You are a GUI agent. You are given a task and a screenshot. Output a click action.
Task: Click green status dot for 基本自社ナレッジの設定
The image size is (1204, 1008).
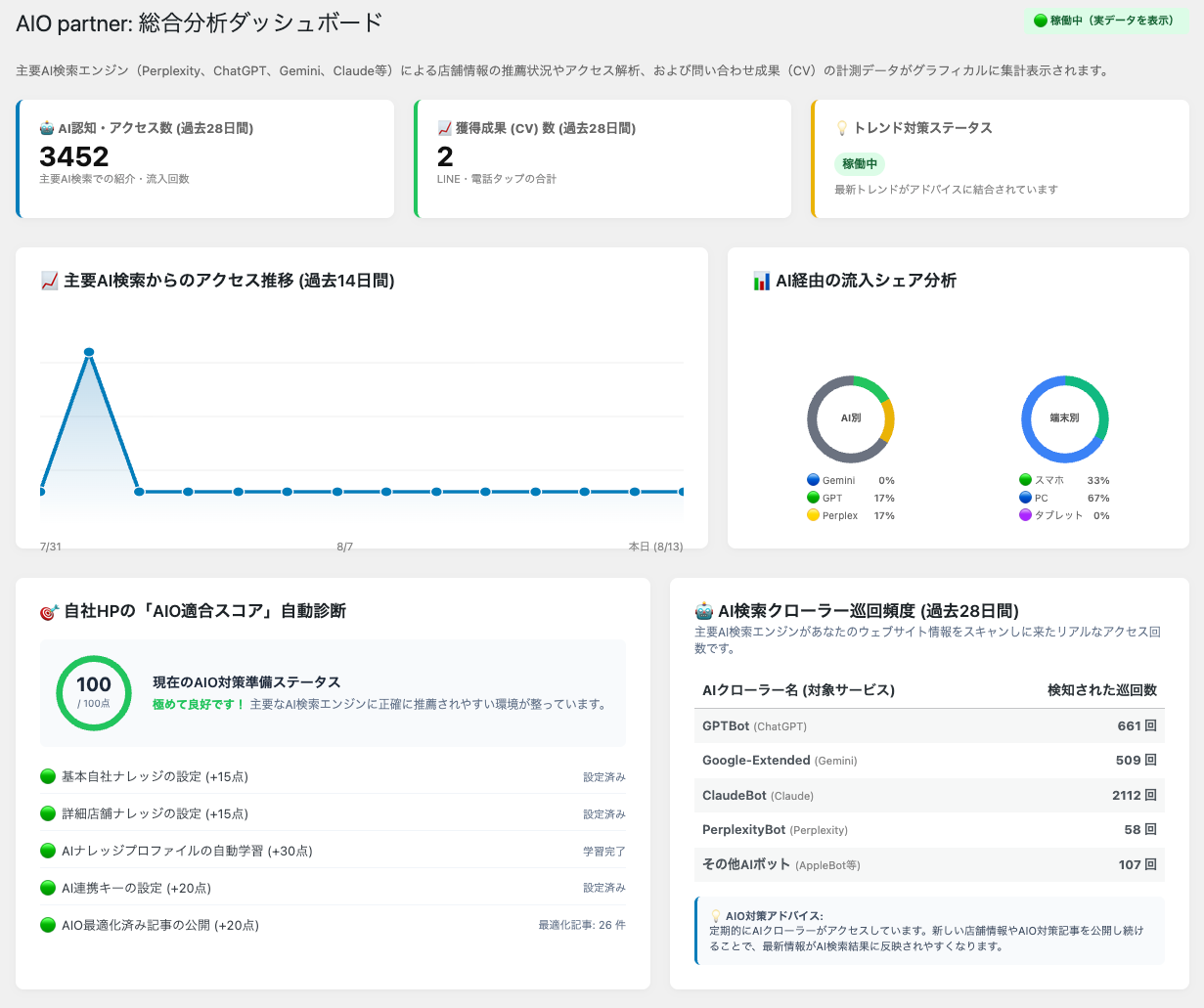pyautogui.click(x=48, y=776)
